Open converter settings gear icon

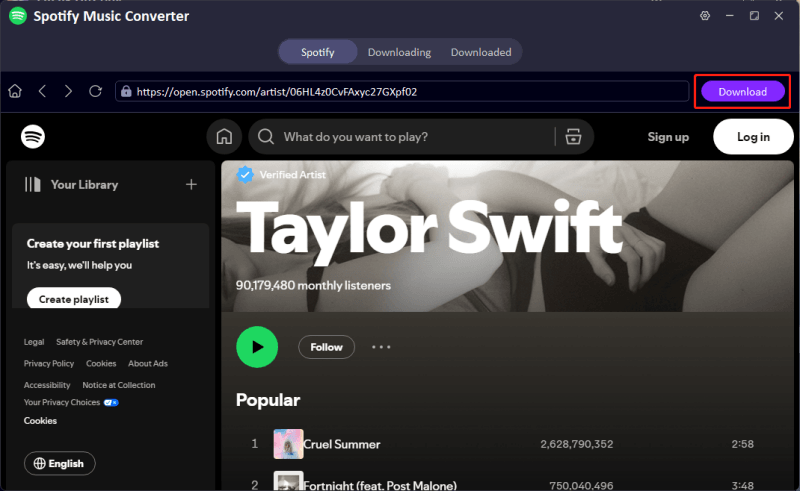tap(705, 16)
